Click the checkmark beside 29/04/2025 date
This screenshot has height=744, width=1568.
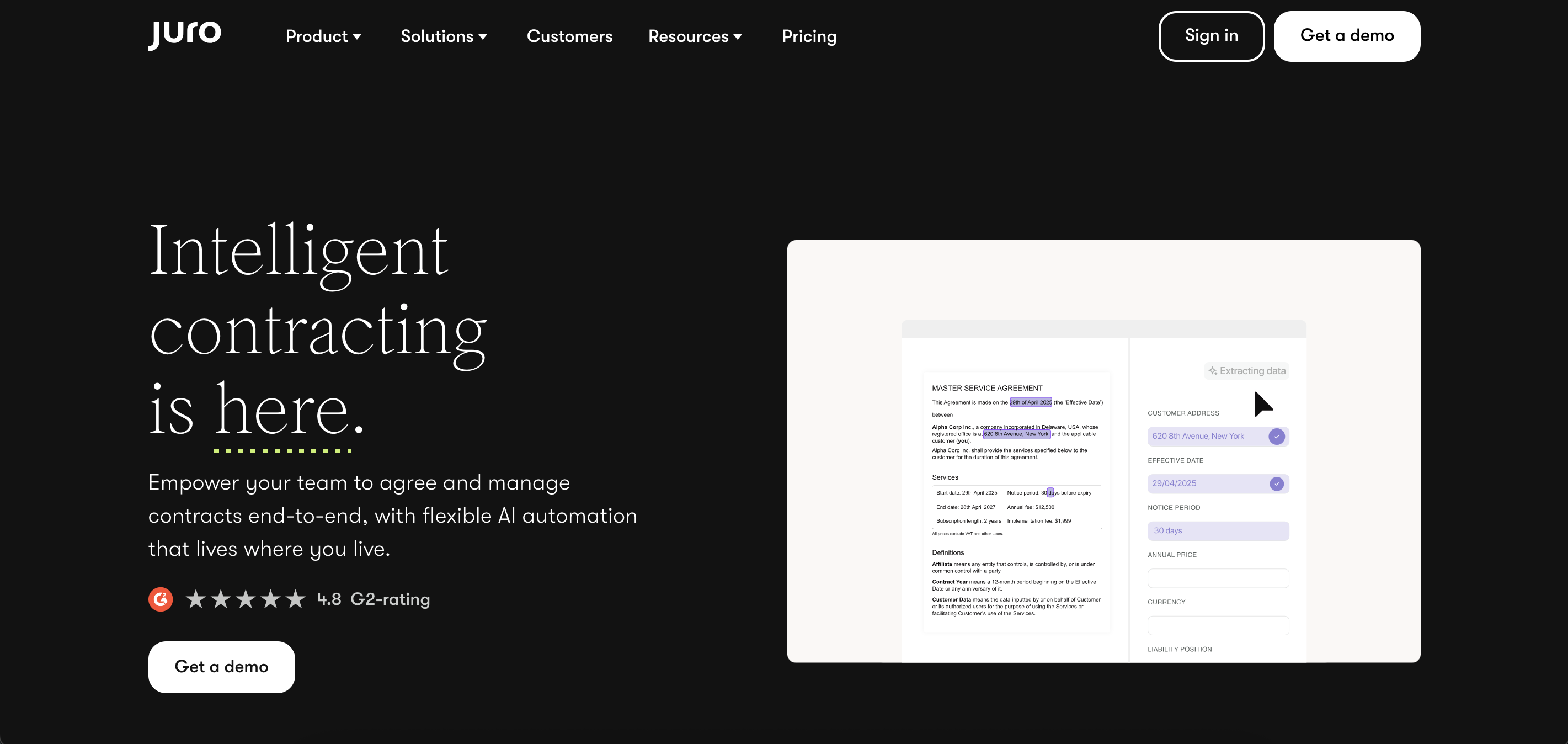(x=1277, y=483)
